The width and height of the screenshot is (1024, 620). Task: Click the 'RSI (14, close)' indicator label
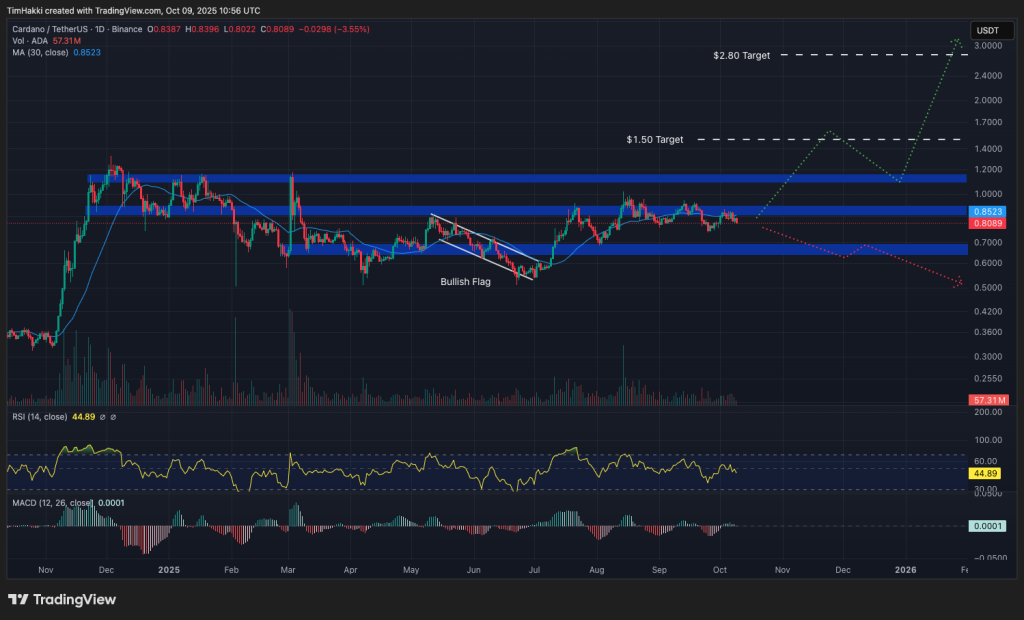(x=40, y=417)
